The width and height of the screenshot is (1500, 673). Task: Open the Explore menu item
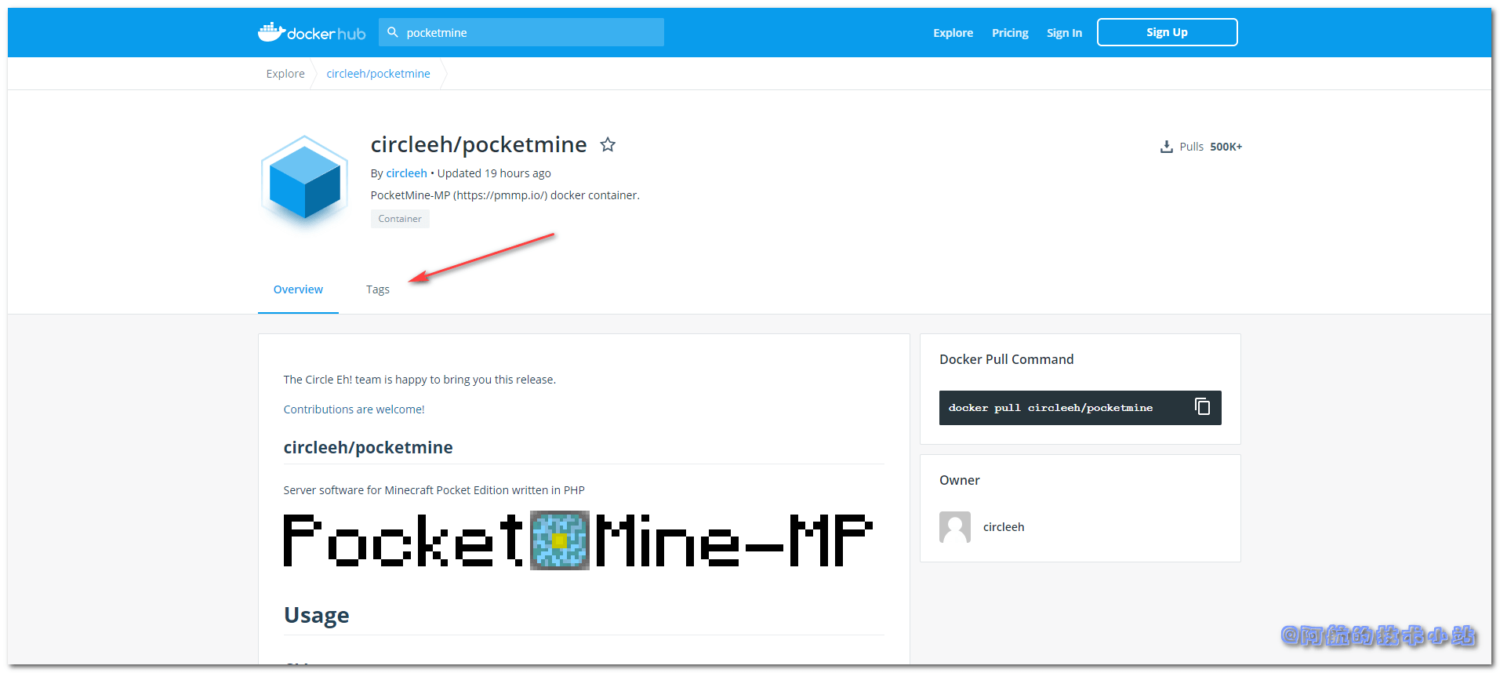coord(952,32)
